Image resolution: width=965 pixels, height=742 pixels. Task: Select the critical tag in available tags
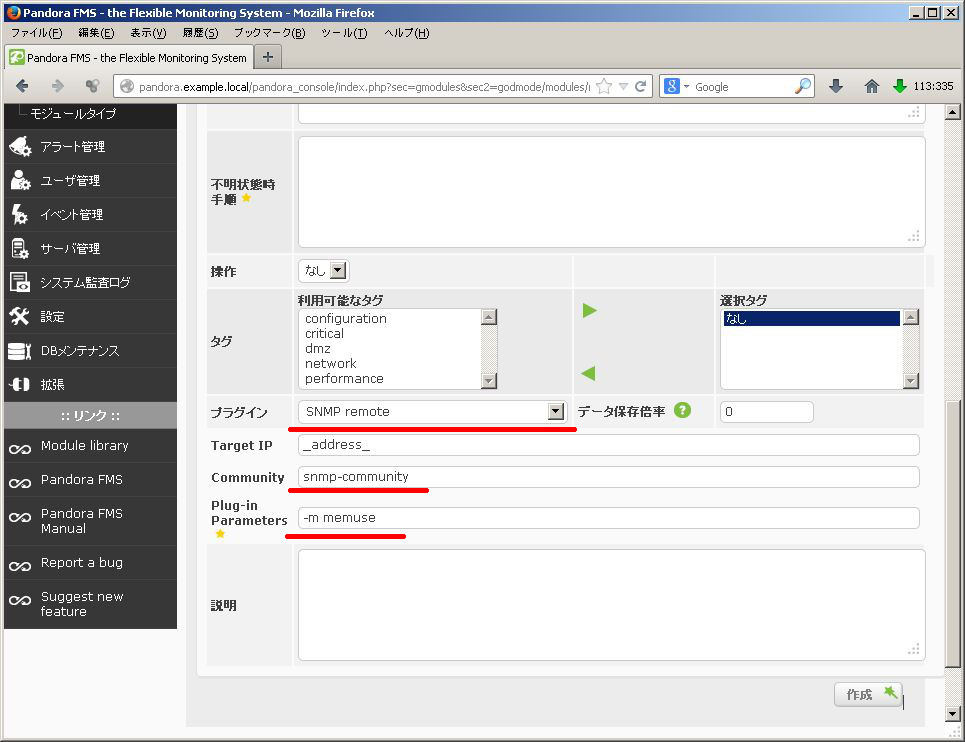pyautogui.click(x=324, y=333)
